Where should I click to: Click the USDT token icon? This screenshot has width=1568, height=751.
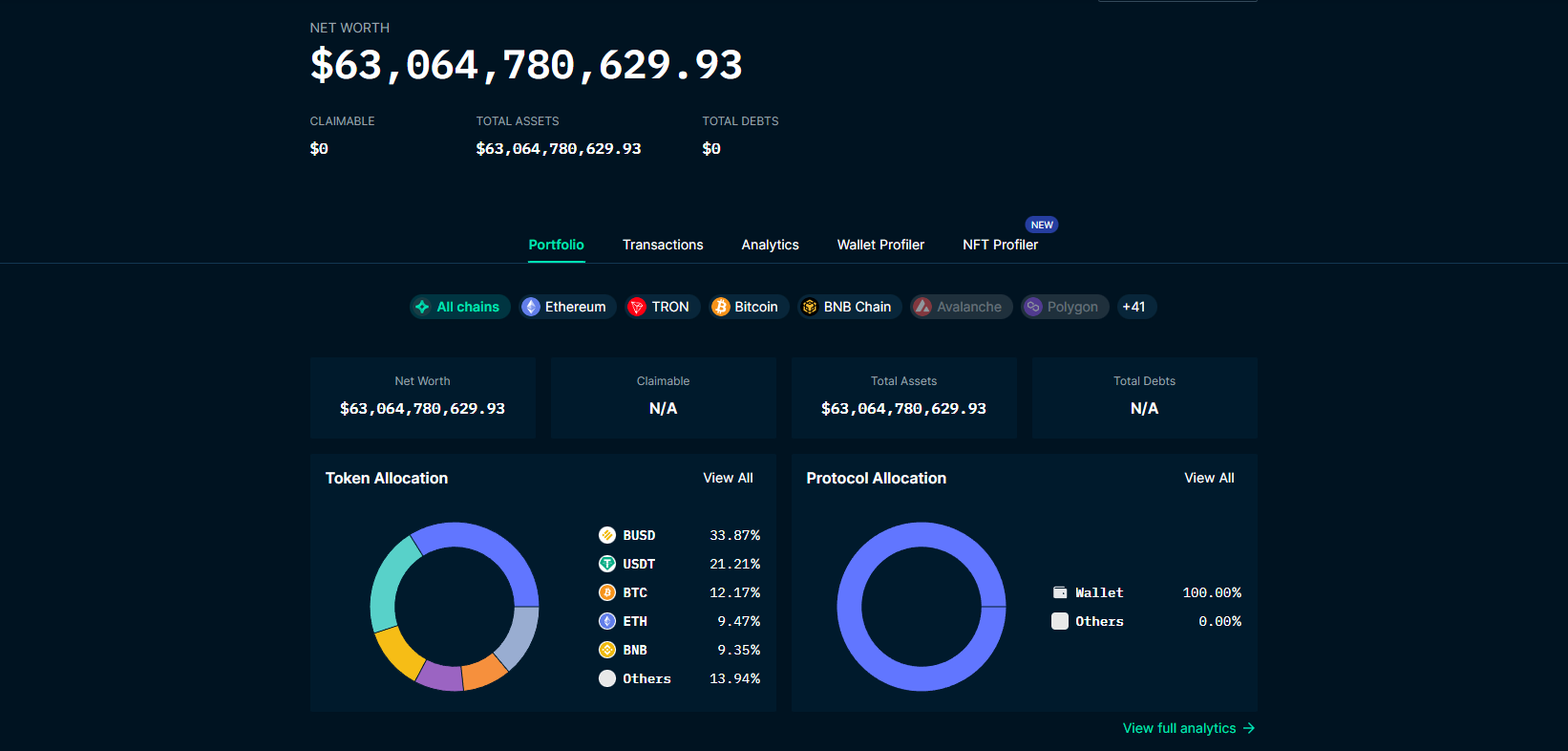point(607,564)
